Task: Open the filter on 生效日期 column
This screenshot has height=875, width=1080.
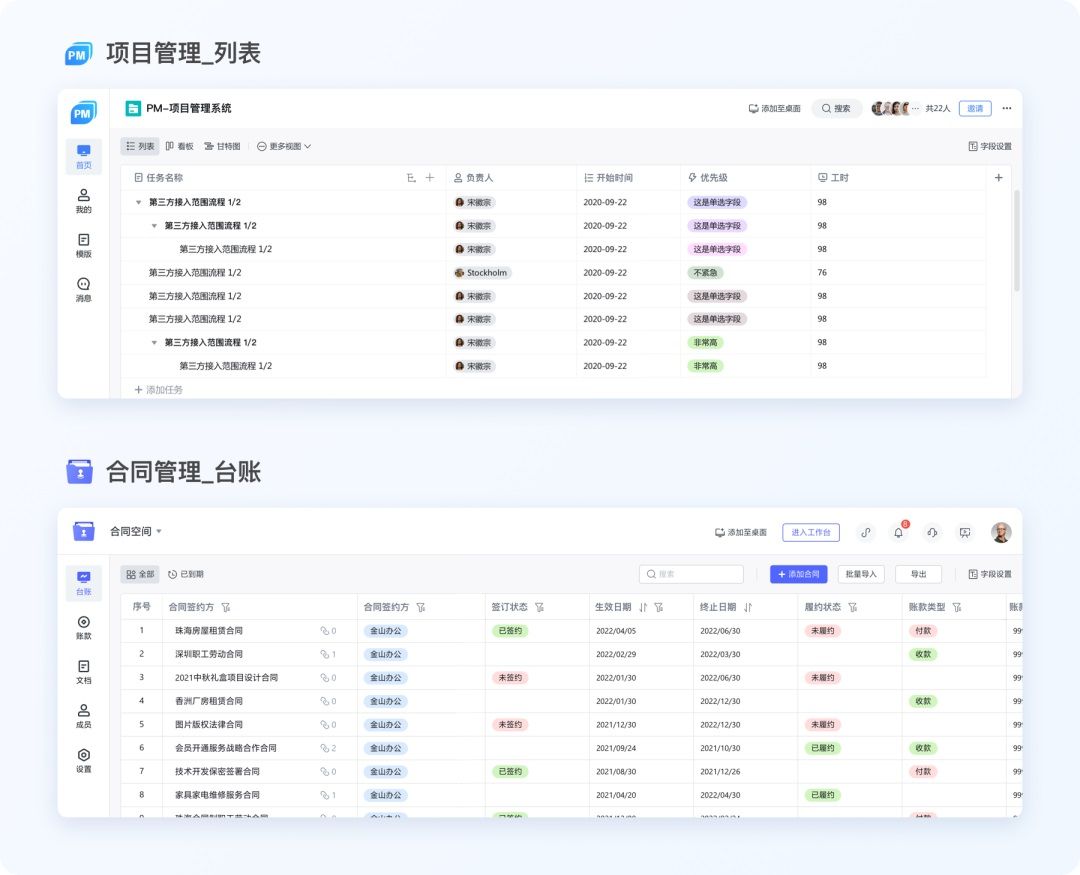Action: coord(658,607)
